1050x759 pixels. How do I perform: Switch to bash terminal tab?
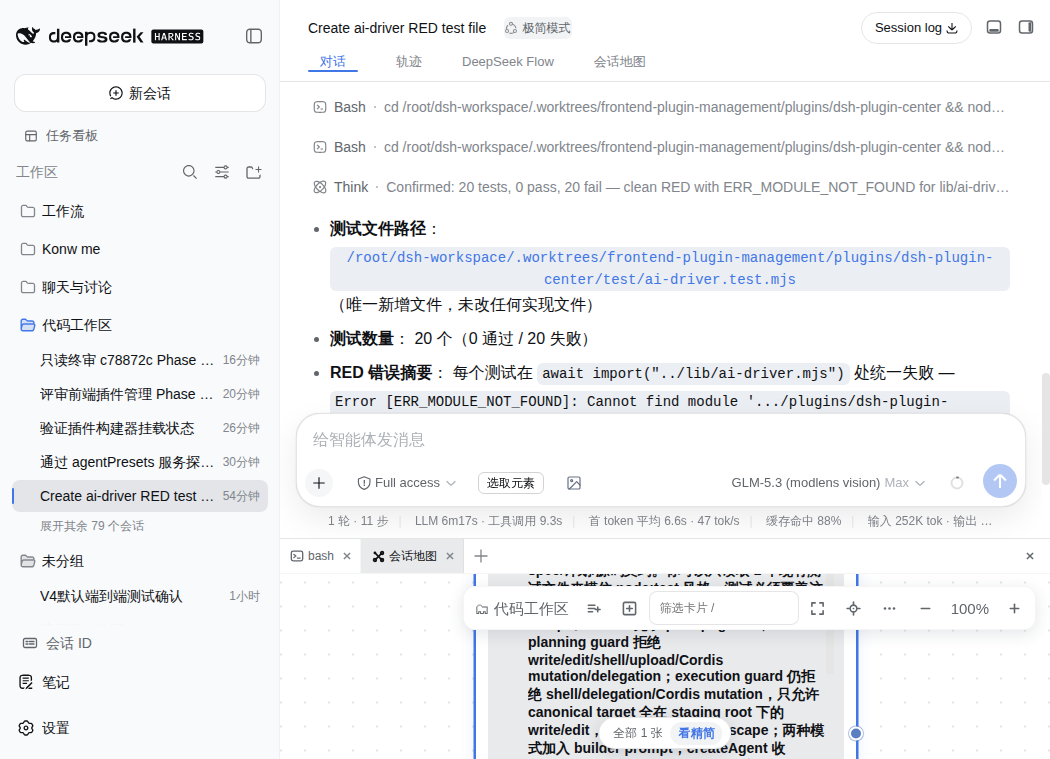[313, 556]
